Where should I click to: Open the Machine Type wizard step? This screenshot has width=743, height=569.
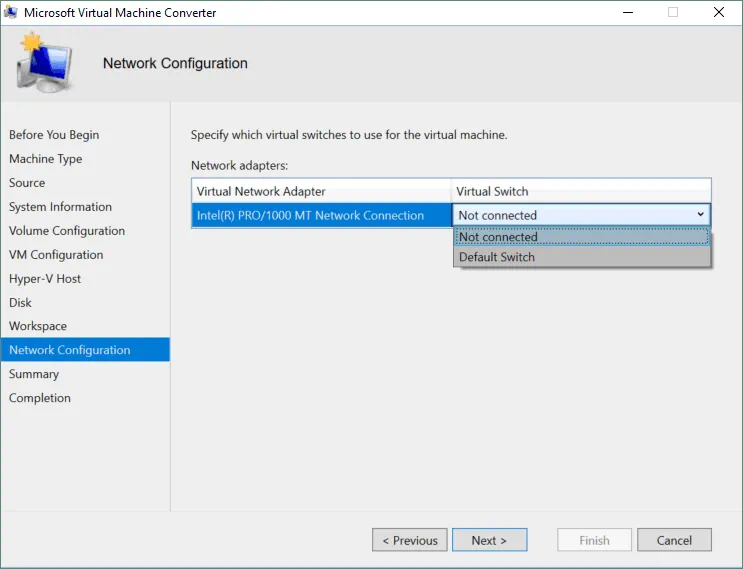point(46,159)
